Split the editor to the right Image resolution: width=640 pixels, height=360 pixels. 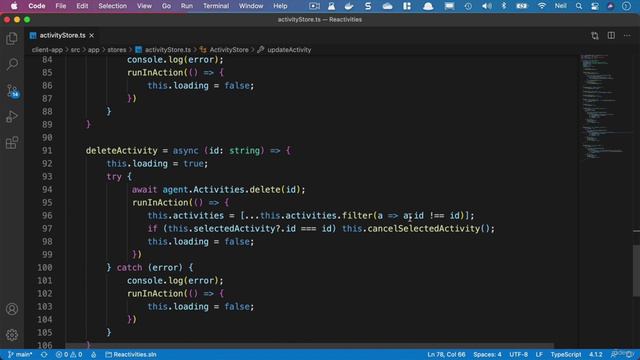click(611, 36)
